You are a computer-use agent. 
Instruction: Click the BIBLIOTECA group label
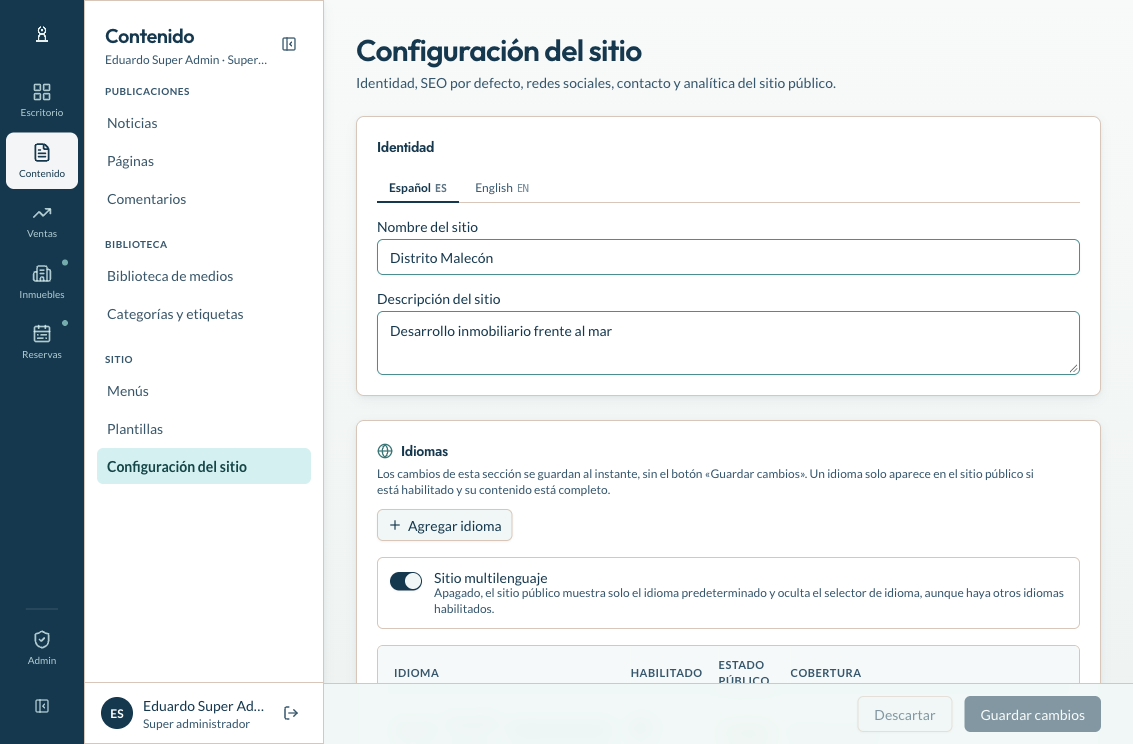pos(136,245)
